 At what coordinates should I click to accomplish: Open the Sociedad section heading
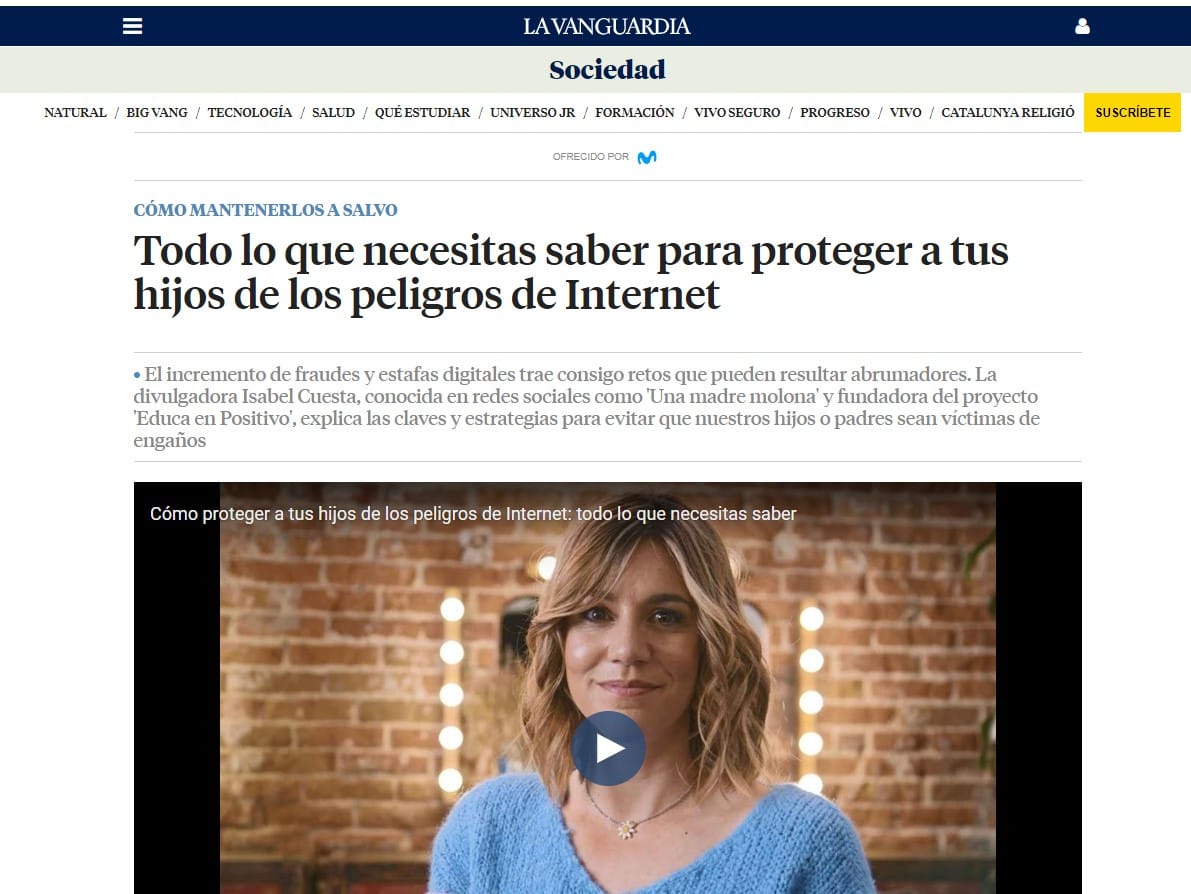pos(607,70)
